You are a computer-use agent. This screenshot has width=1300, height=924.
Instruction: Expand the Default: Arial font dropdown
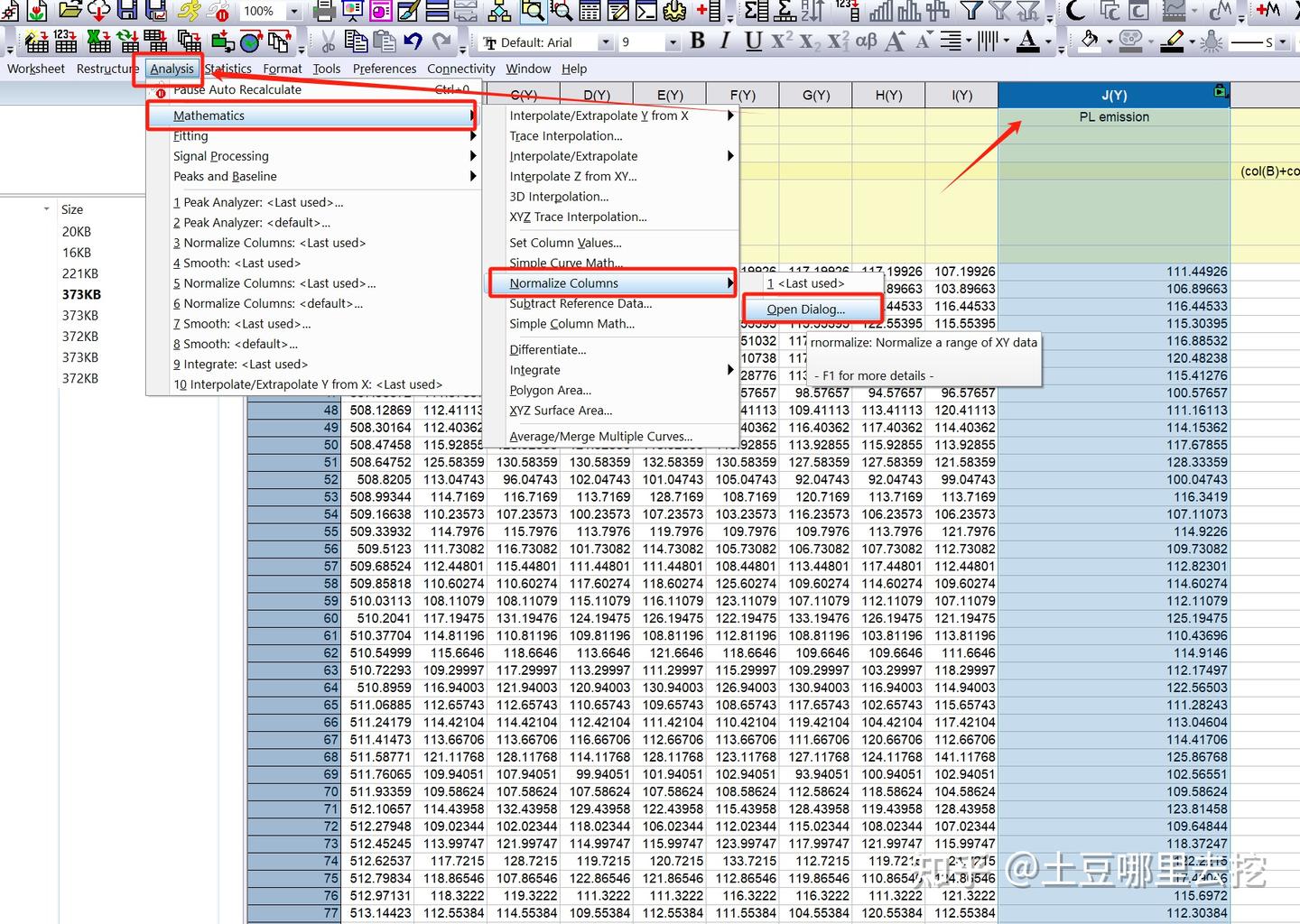click(605, 42)
